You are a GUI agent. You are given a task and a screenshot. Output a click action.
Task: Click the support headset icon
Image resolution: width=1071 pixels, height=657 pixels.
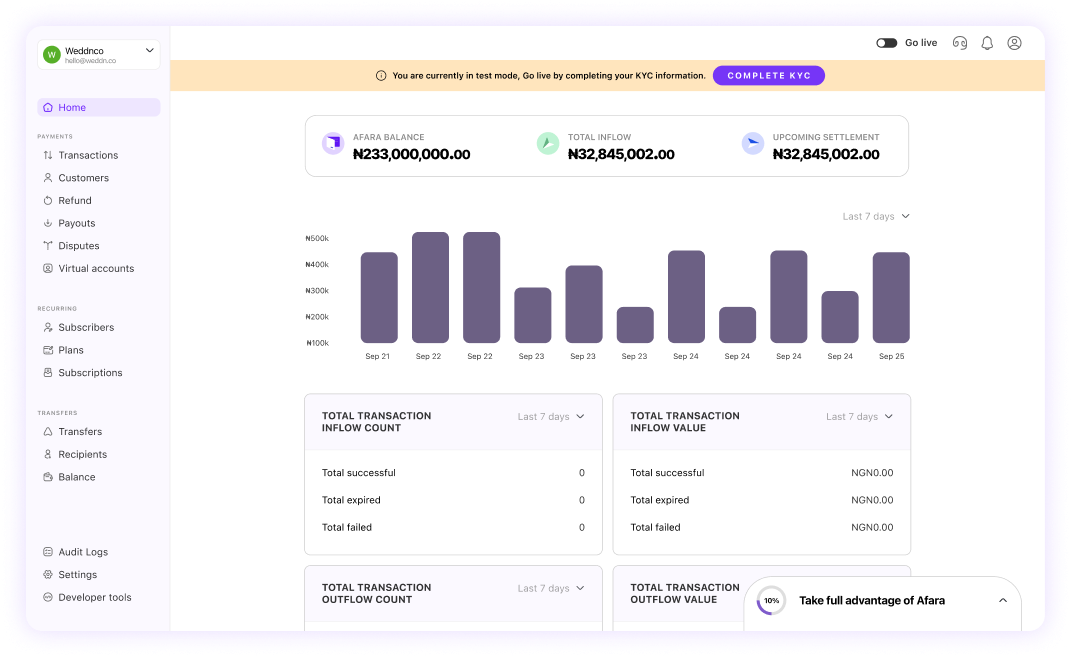[960, 43]
